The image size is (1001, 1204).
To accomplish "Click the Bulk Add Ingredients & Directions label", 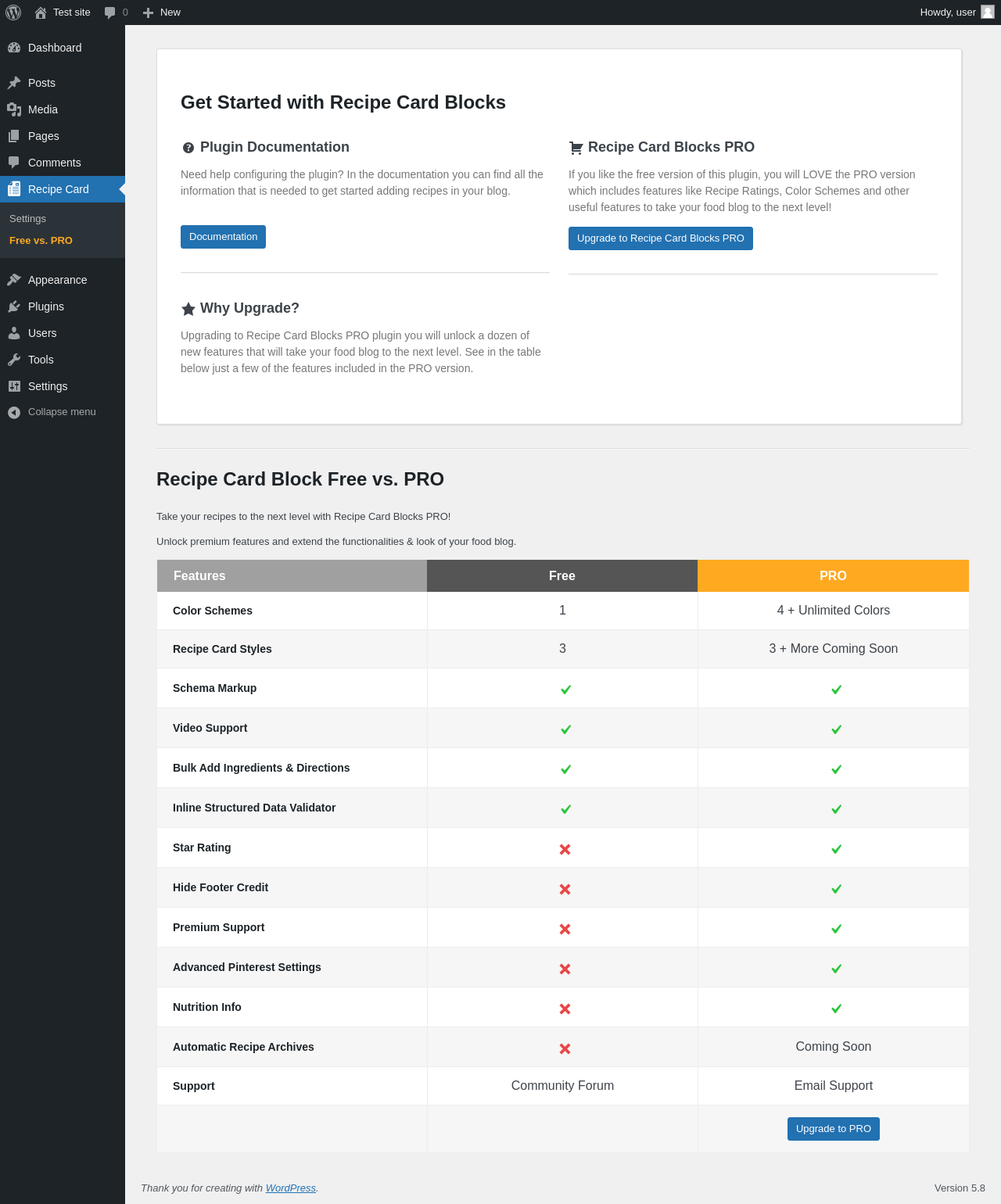I will click(261, 768).
